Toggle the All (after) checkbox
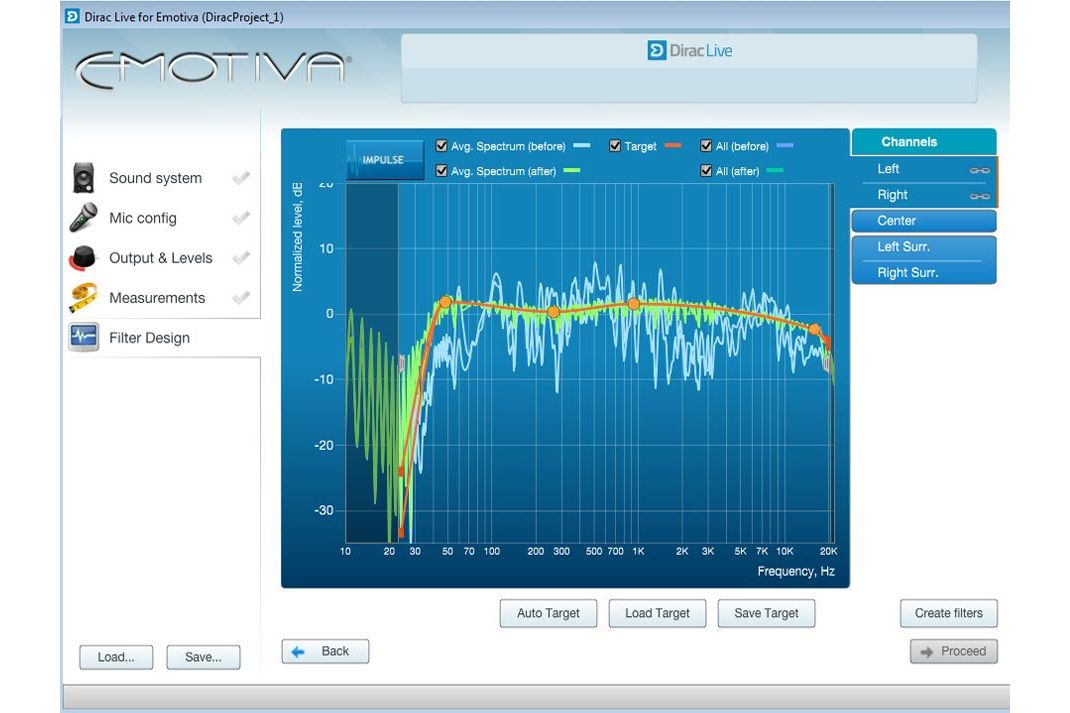Viewport: 1070px width, 713px height. 706,171
